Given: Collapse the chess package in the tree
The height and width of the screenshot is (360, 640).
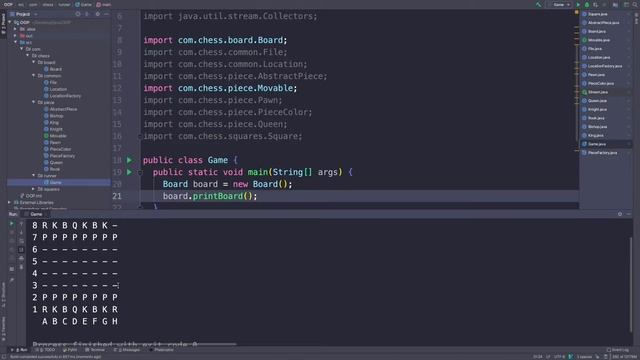Looking at the screenshot, I should [x=28, y=56].
